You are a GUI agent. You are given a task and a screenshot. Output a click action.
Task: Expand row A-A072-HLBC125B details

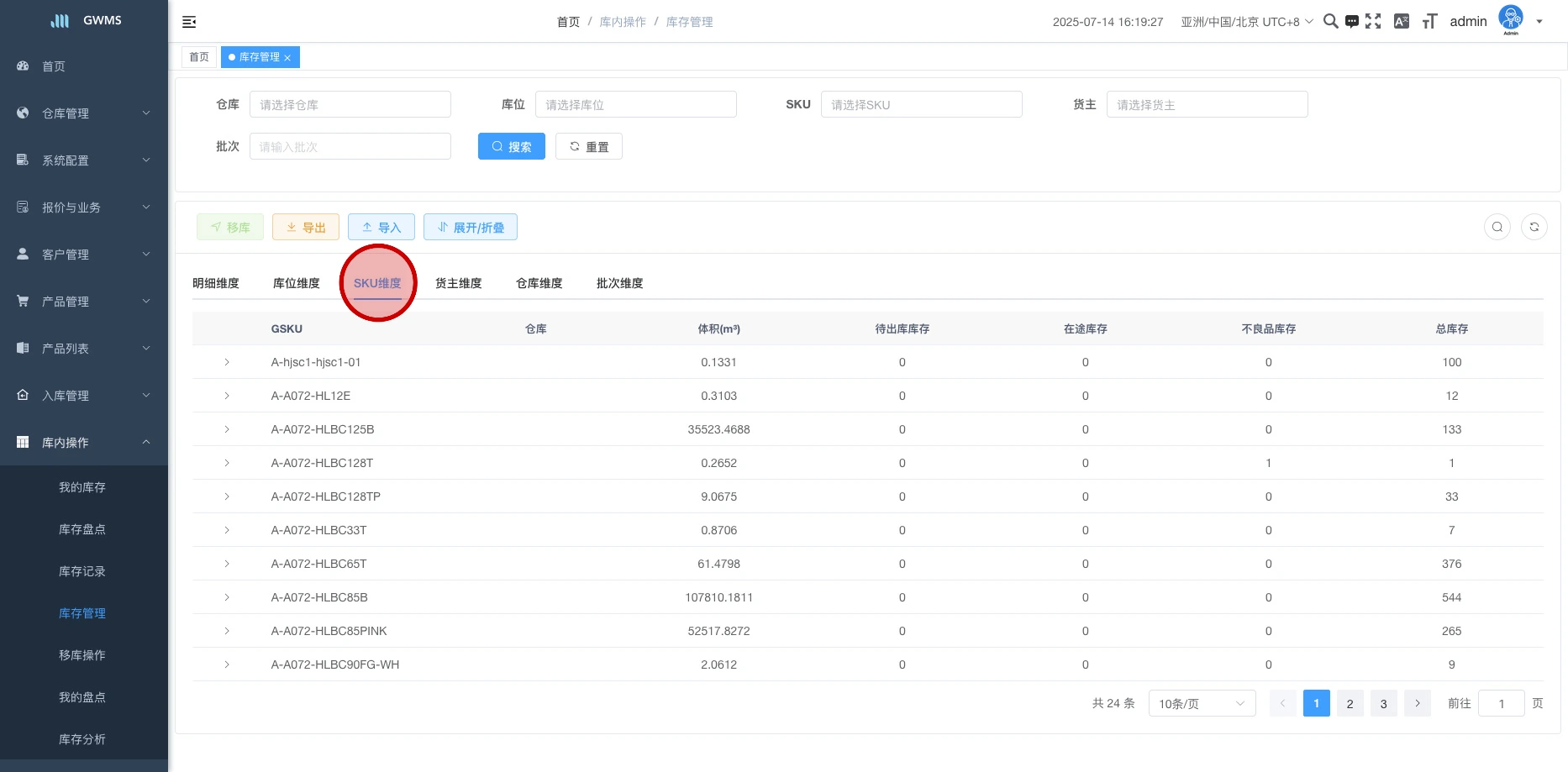[227, 429]
